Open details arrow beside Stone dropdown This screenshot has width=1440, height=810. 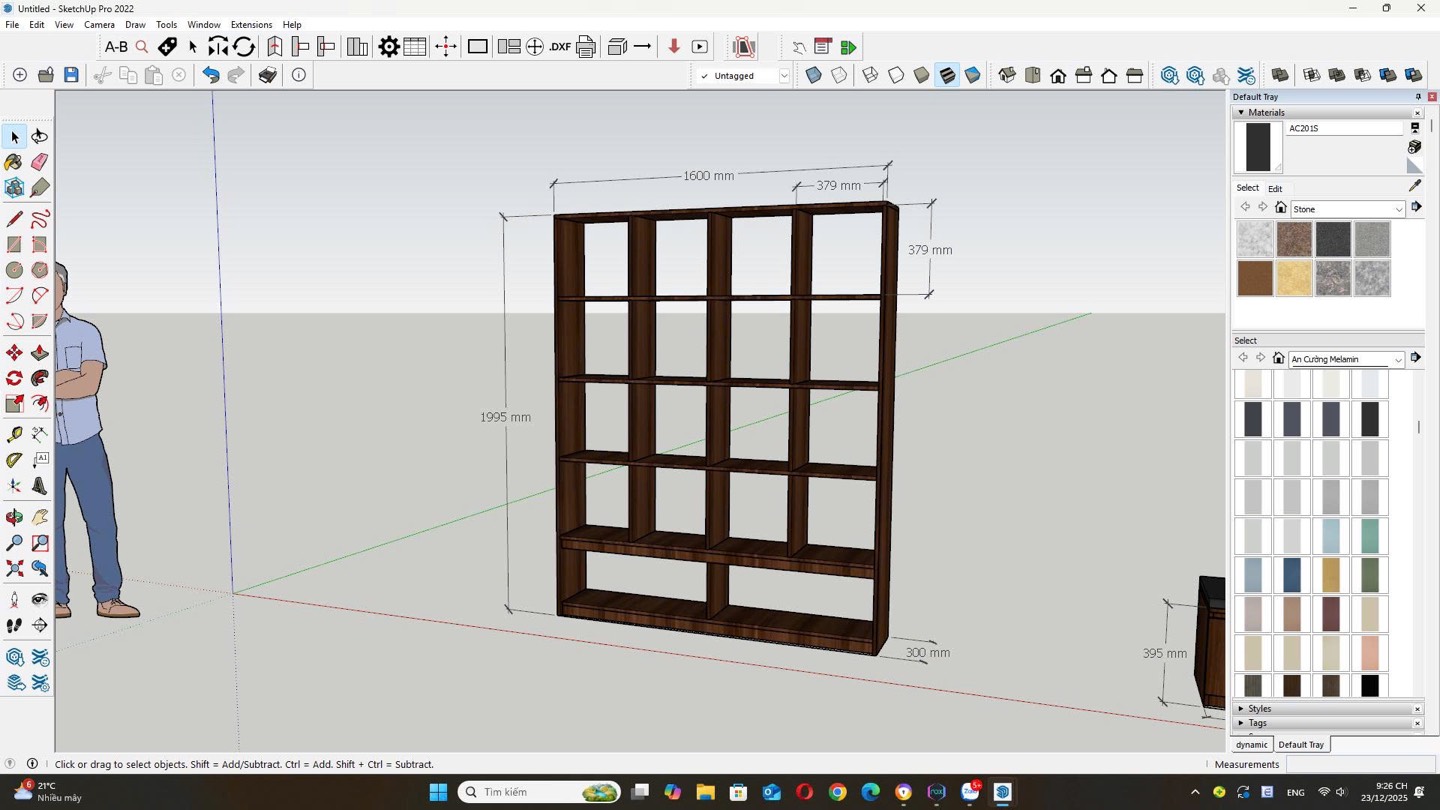tap(1416, 207)
